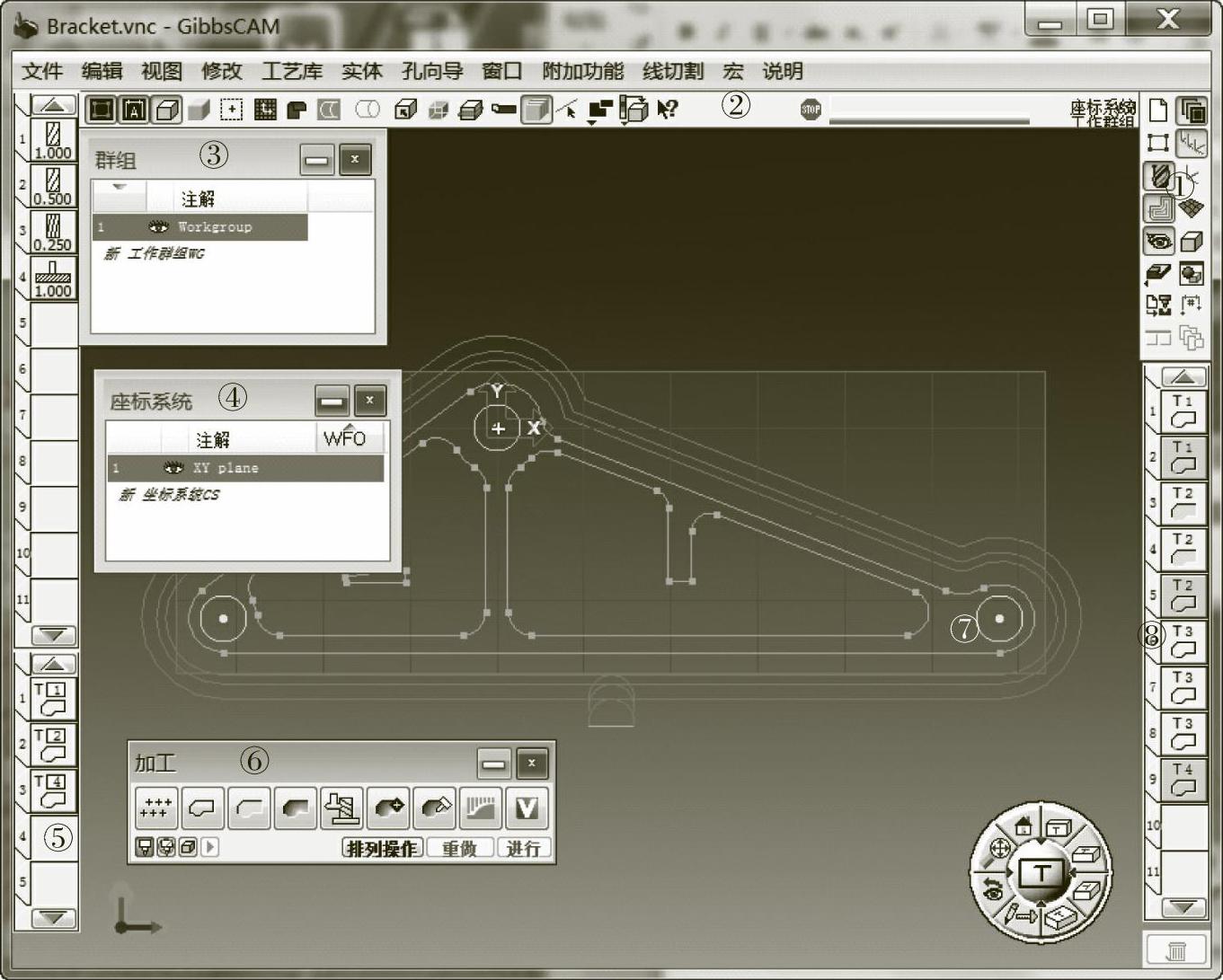Click the geometry rectangle palette icon
1223x980 pixels.
(x=1158, y=143)
